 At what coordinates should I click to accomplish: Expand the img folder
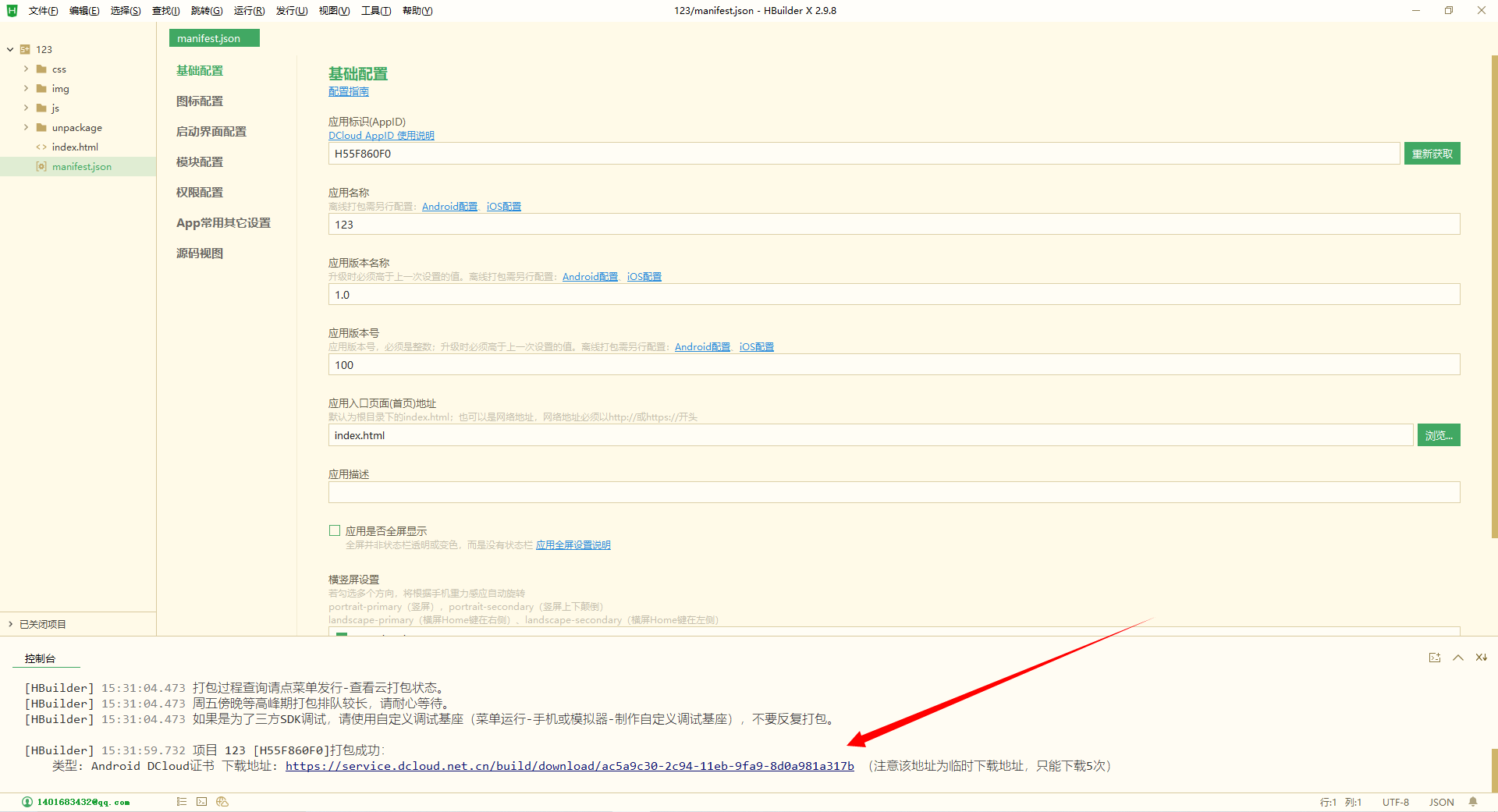[26, 88]
